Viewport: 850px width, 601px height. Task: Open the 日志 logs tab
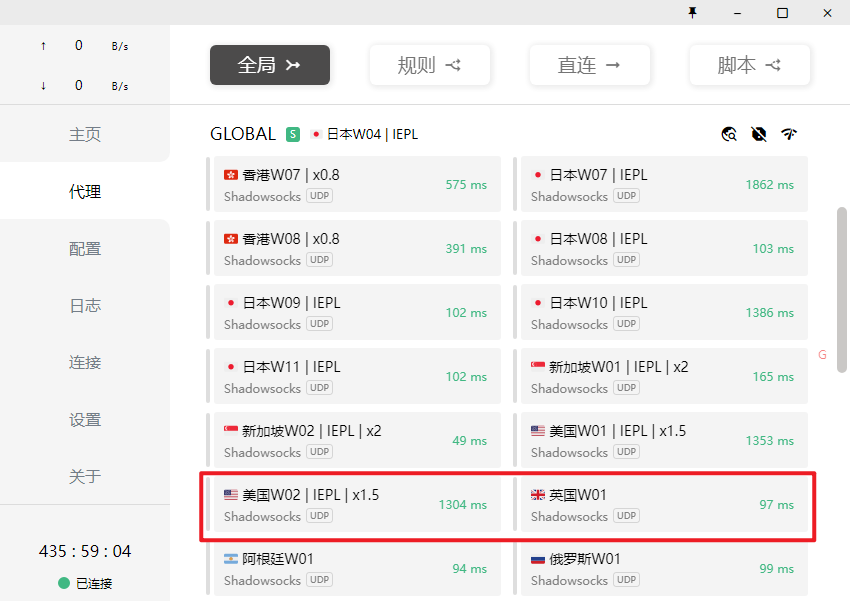[85, 305]
